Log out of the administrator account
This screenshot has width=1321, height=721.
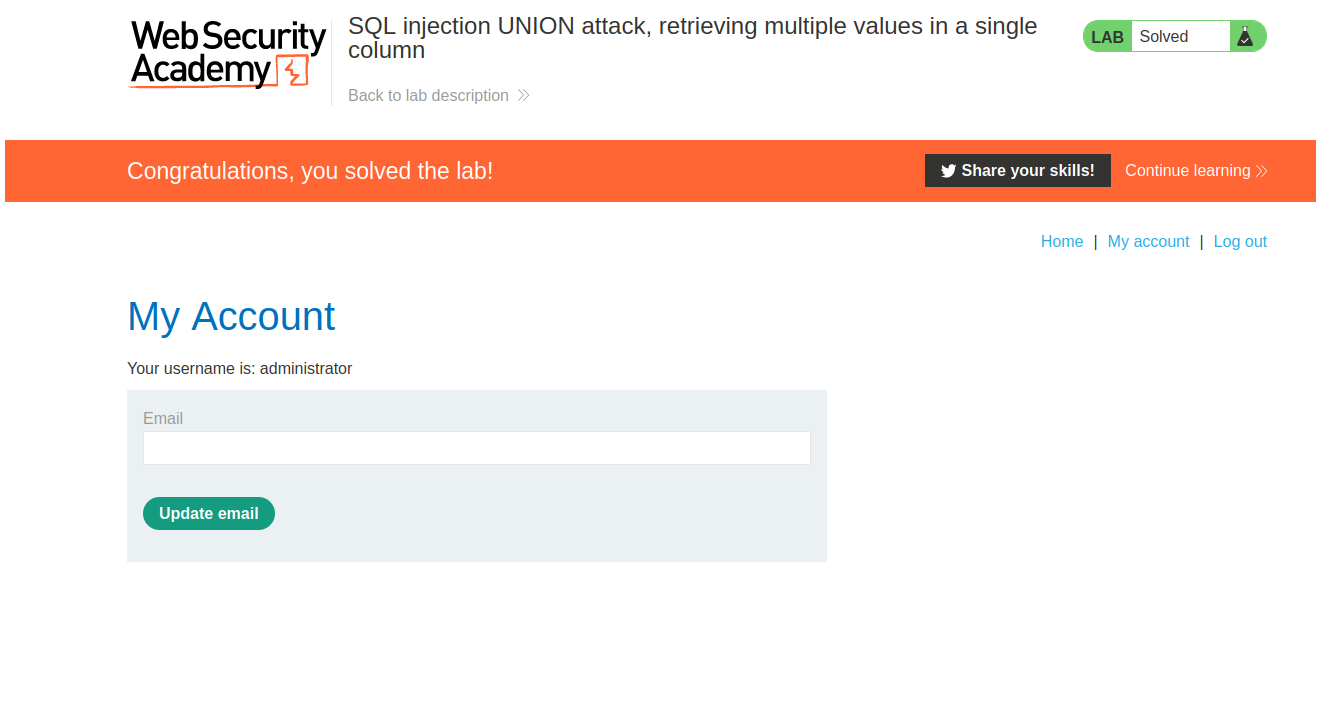point(1240,242)
